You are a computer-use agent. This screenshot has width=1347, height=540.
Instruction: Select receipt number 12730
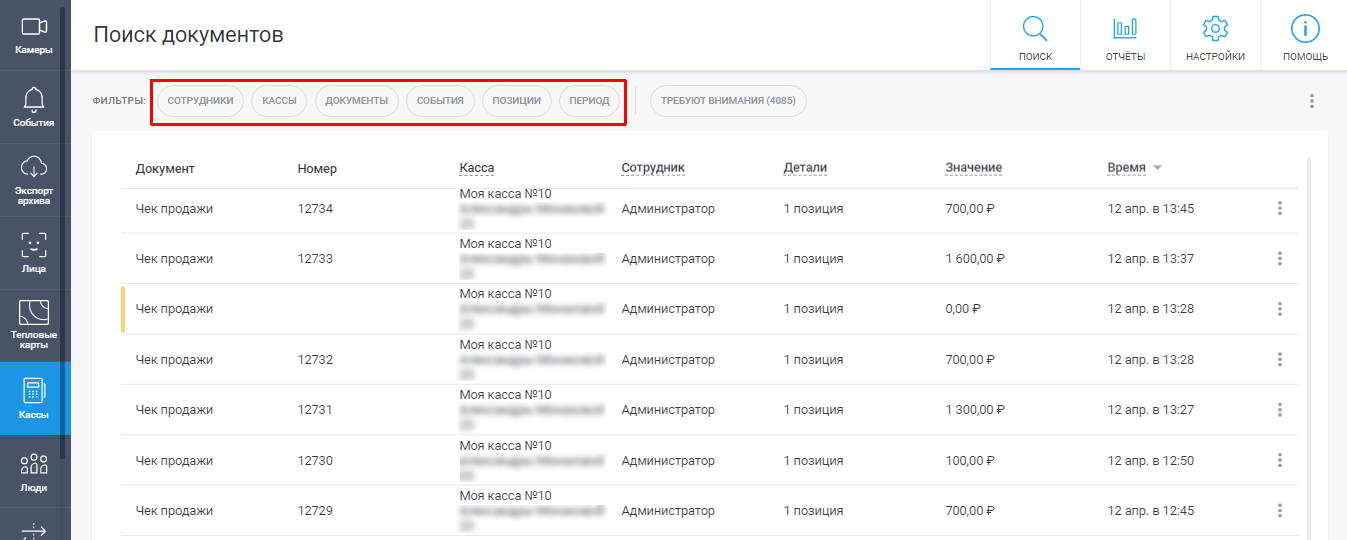pos(315,461)
